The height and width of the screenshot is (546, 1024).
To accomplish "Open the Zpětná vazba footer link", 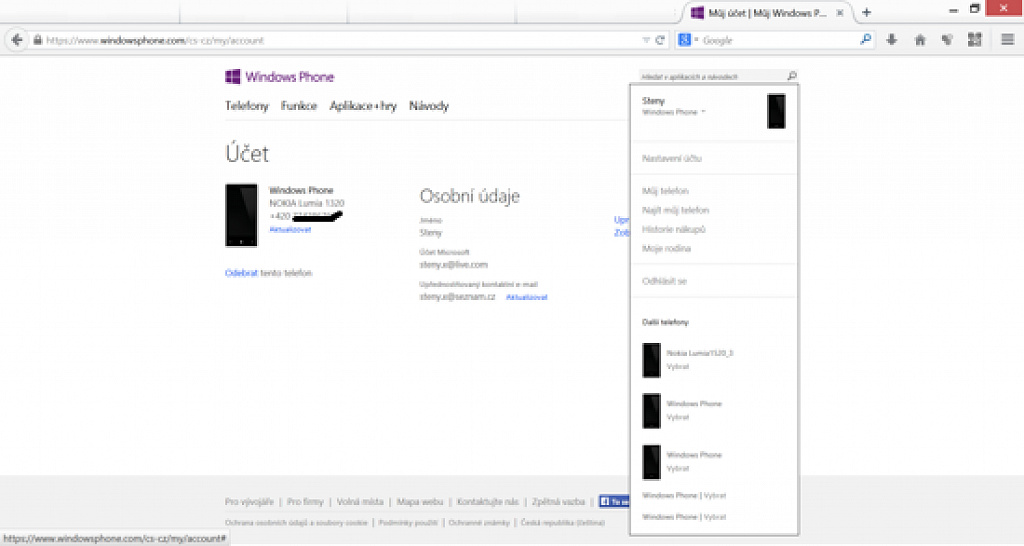I will (x=558, y=502).
